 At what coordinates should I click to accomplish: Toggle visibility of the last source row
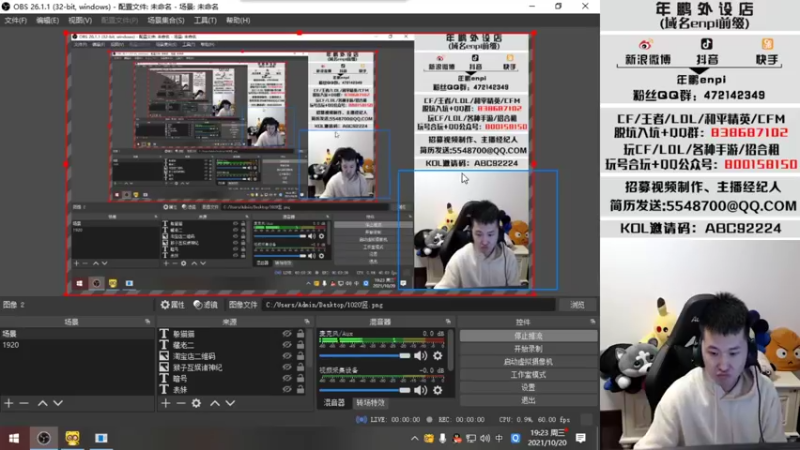pyautogui.click(x=287, y=390)
